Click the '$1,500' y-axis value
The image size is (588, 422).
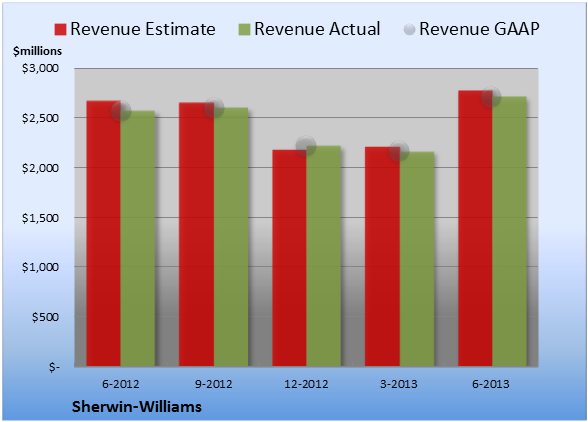point(40,218)
